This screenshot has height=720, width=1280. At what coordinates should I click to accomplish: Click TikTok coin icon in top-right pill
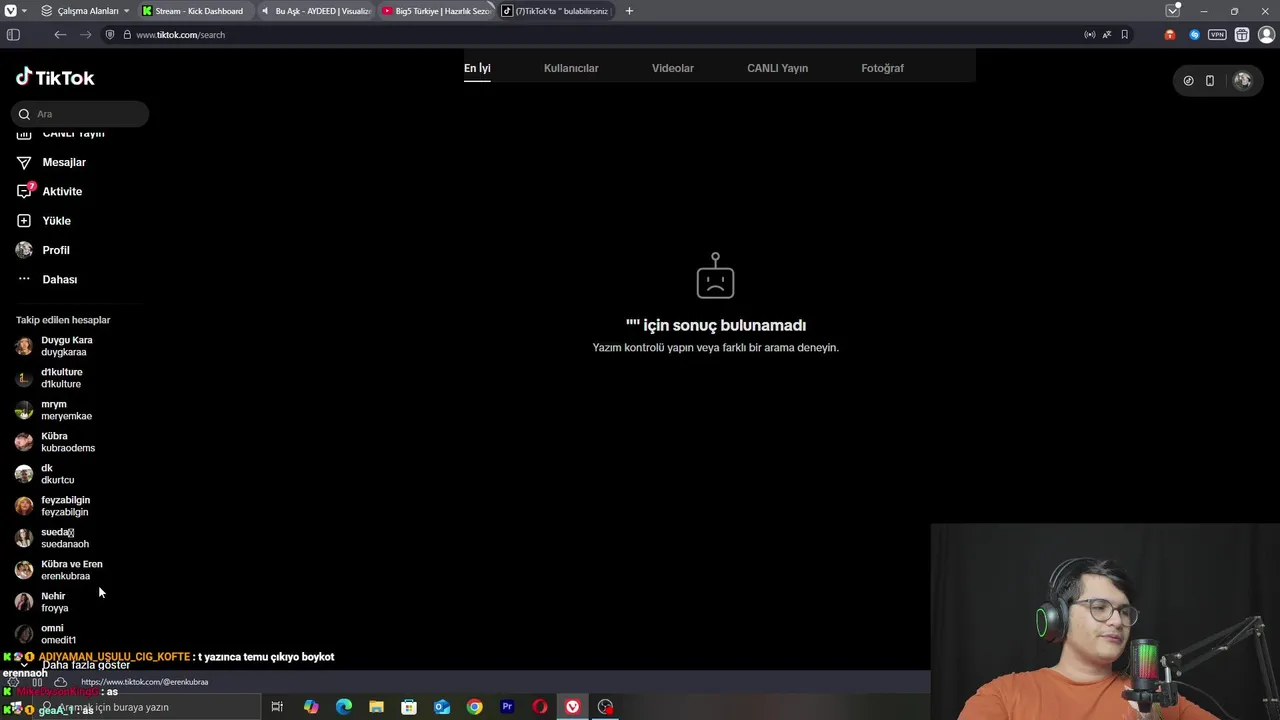tap(1188, 81)
